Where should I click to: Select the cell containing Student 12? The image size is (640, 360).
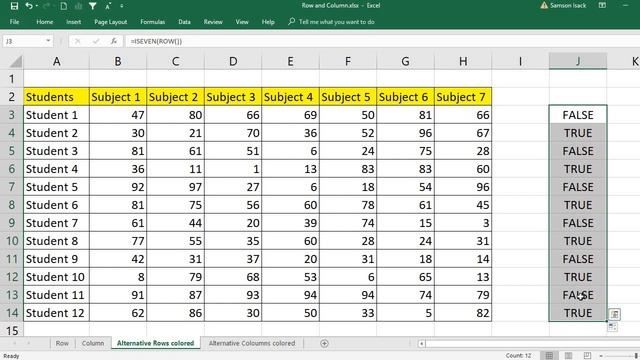point(56,313)
